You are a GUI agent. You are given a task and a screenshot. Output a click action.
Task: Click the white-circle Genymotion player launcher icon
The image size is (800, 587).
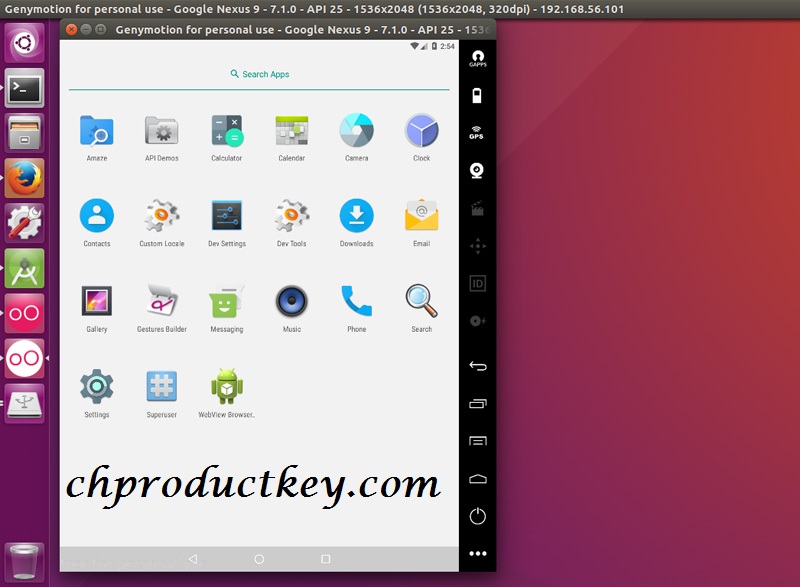click(24, 359)
